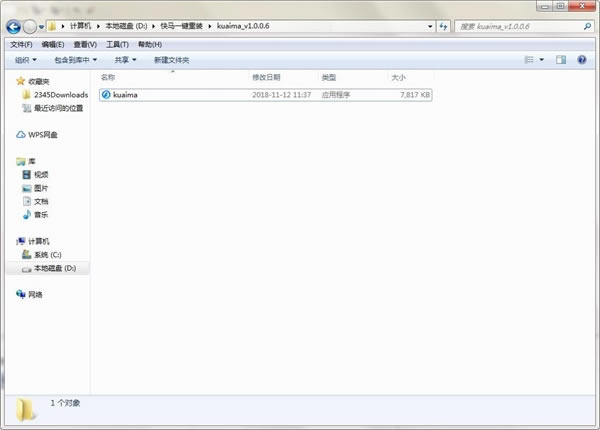The width and height of the screenshot is (600, 430).
Task: Click the 最近访问的位置 icon
Action: pos(26,108)
